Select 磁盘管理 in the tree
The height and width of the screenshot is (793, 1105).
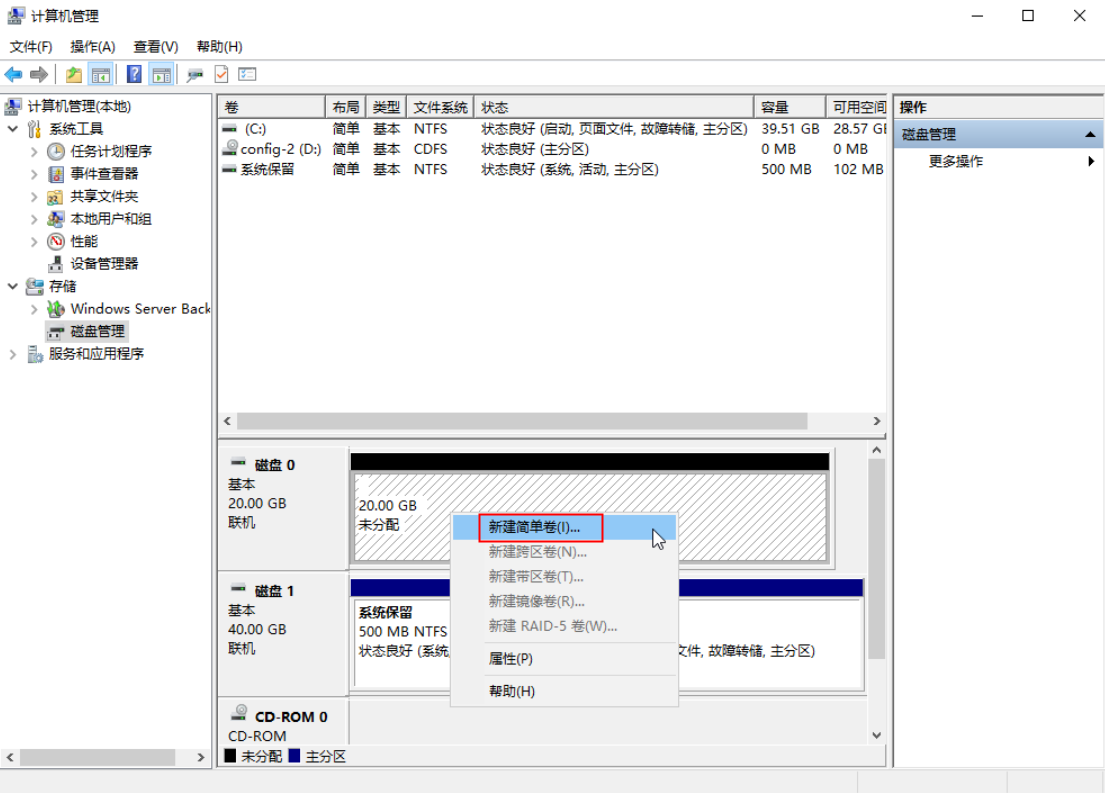tap(98, 331)
